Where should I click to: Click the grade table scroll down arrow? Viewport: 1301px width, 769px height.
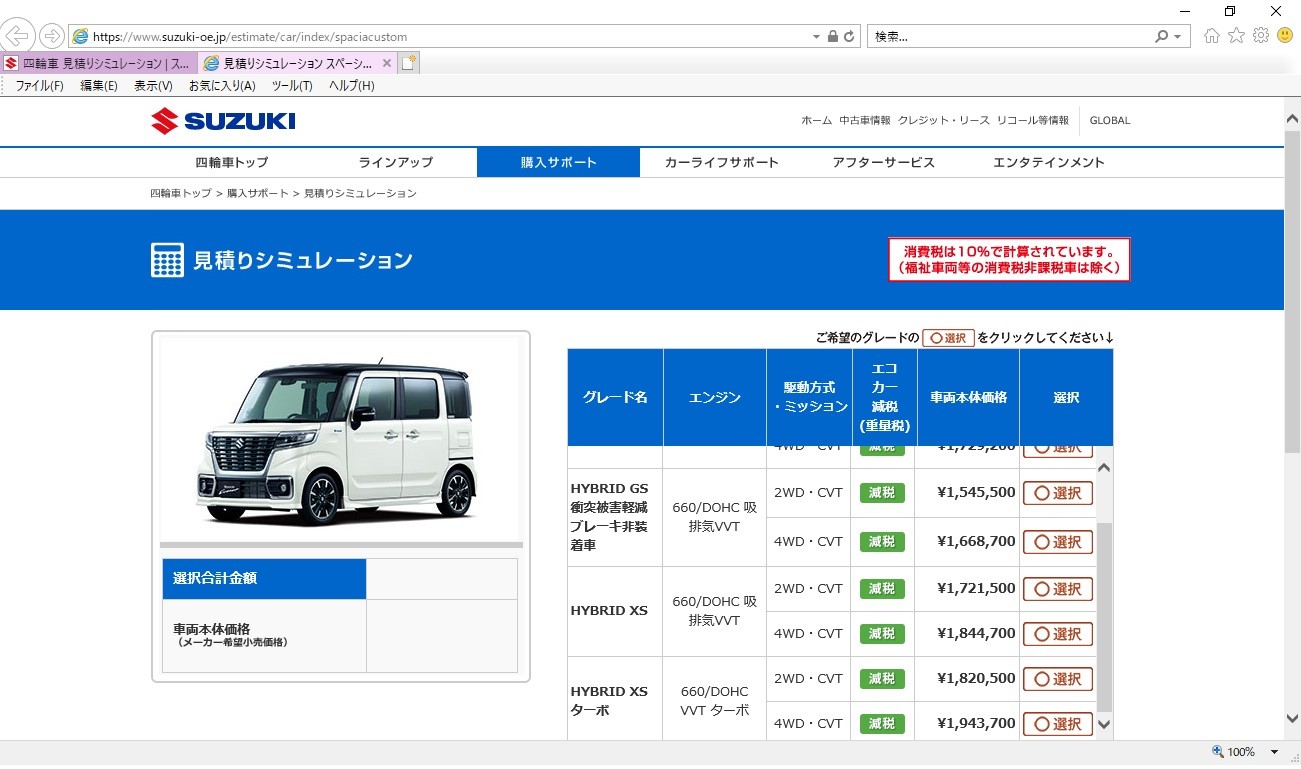(1104, 724)
